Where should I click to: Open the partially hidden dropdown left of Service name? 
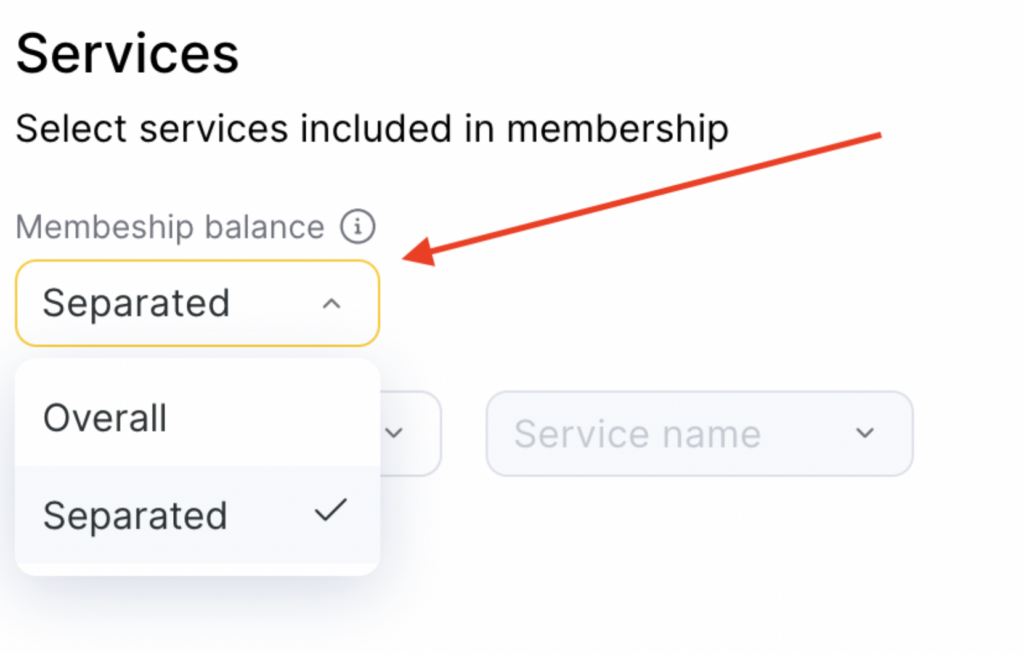tap(412, 433)
